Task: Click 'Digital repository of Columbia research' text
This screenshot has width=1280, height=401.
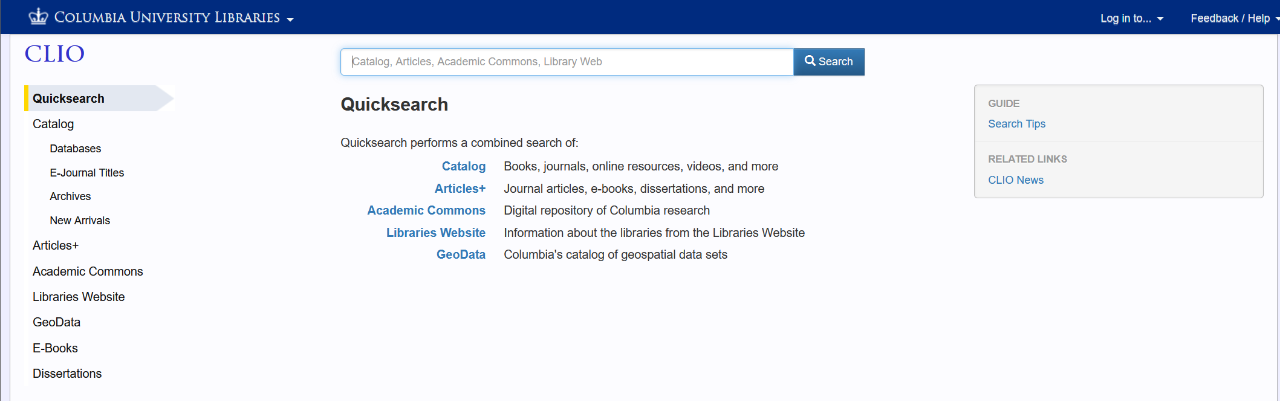Action: (x=607, y=210)
